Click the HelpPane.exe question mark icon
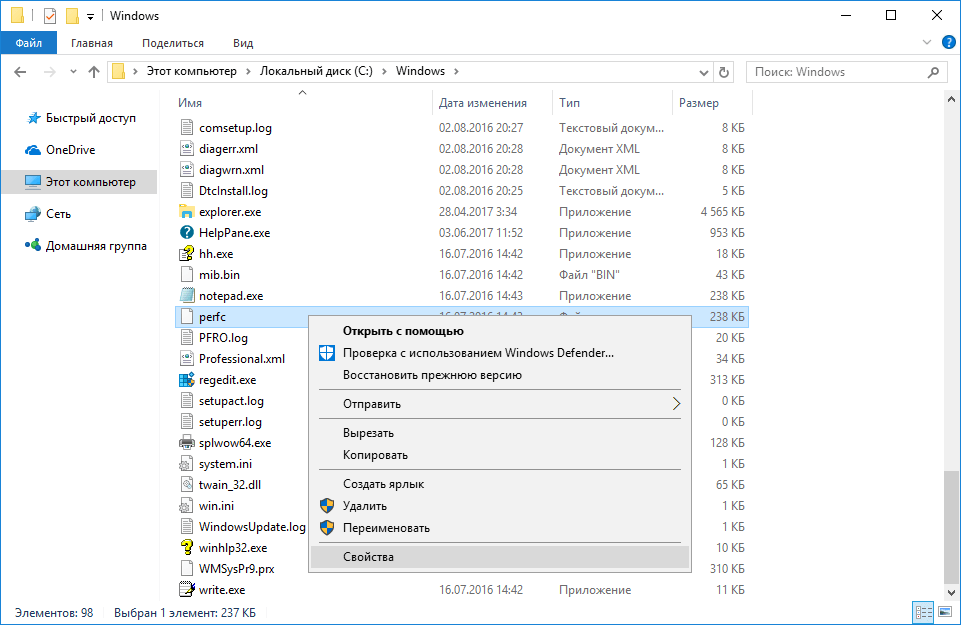The height and width of the screenshot is (625, 961). pos(186,232)
